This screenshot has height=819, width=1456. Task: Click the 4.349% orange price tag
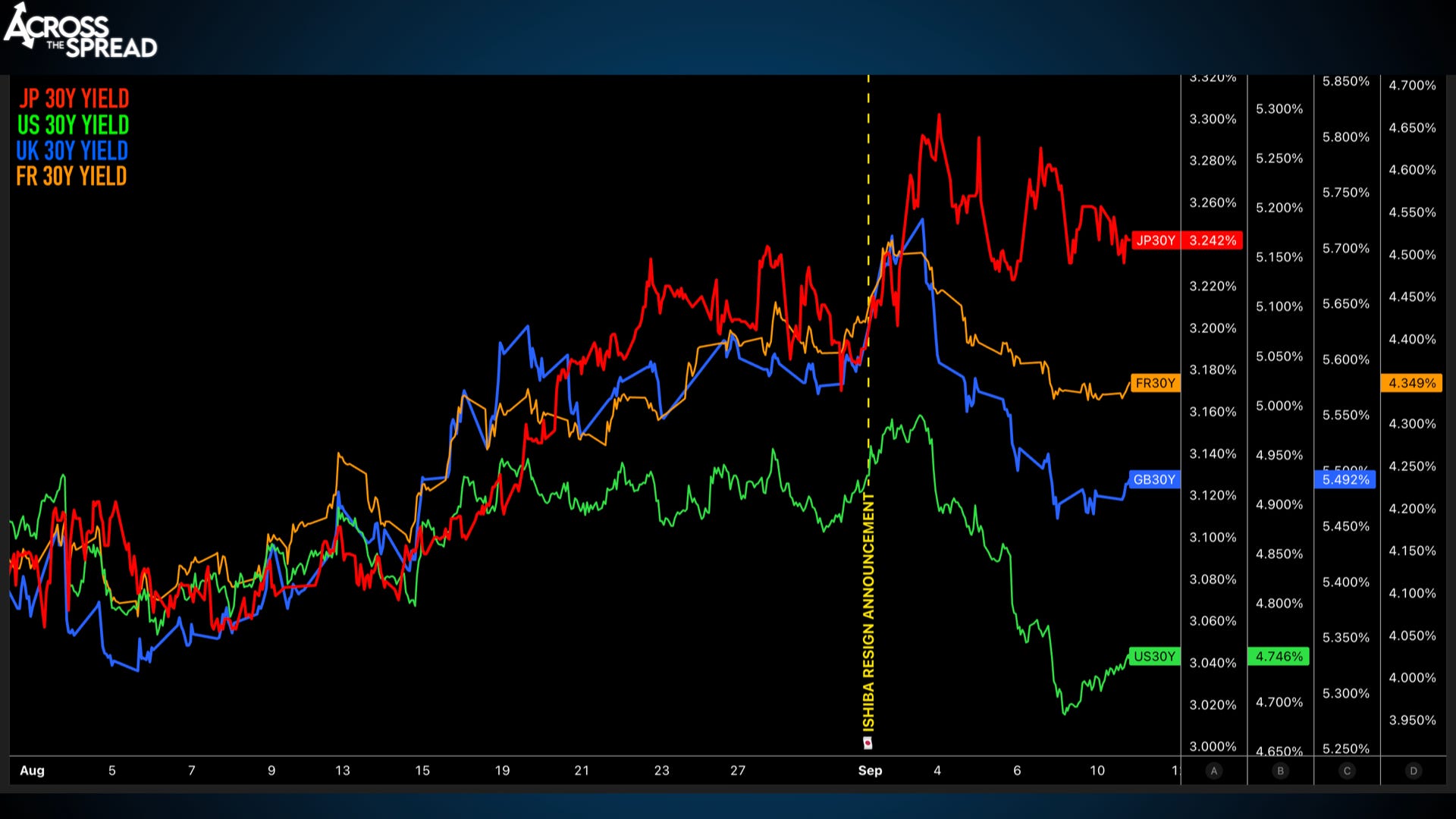pyautogui.click(x=1412, y=383)
